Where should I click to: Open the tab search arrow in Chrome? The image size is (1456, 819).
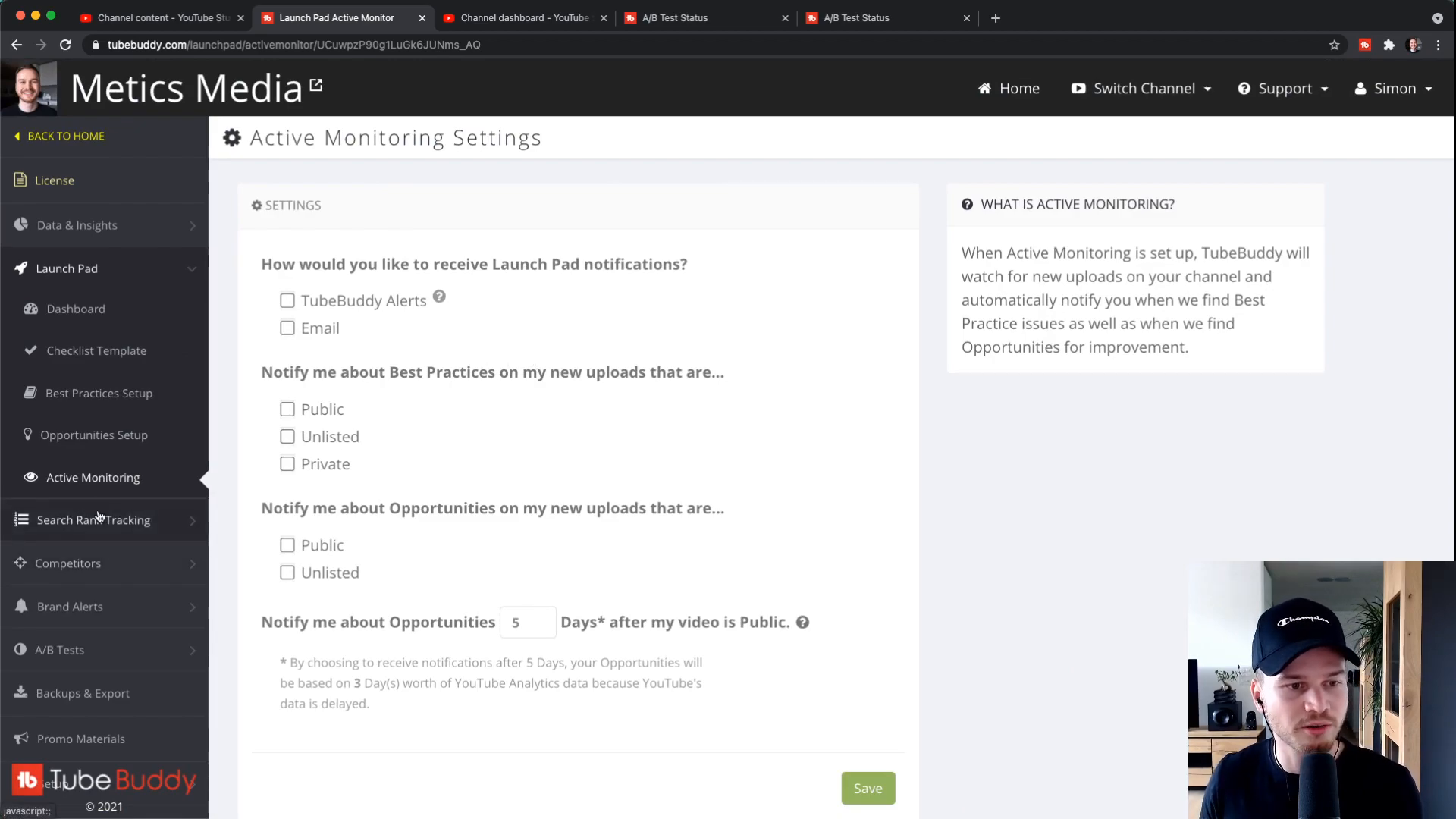click(x=1437, y=17)
